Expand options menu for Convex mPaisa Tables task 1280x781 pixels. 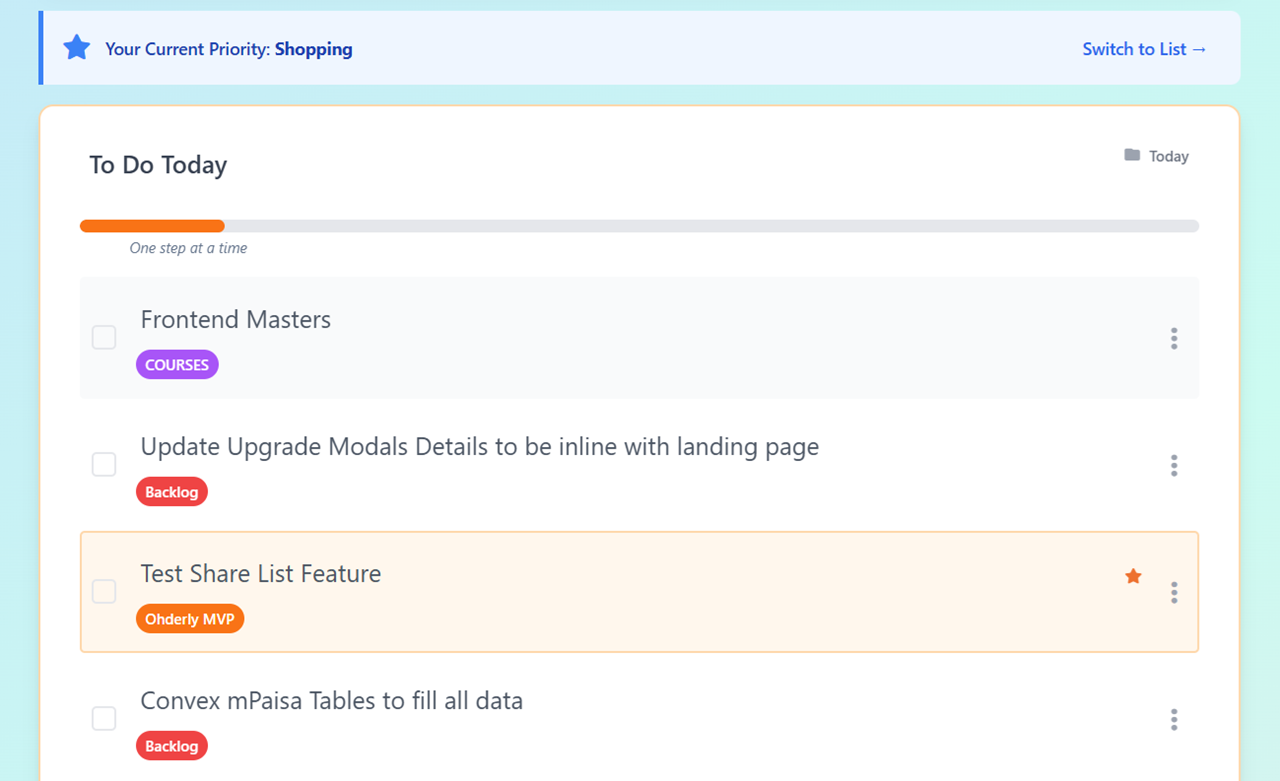[1174, 719]
